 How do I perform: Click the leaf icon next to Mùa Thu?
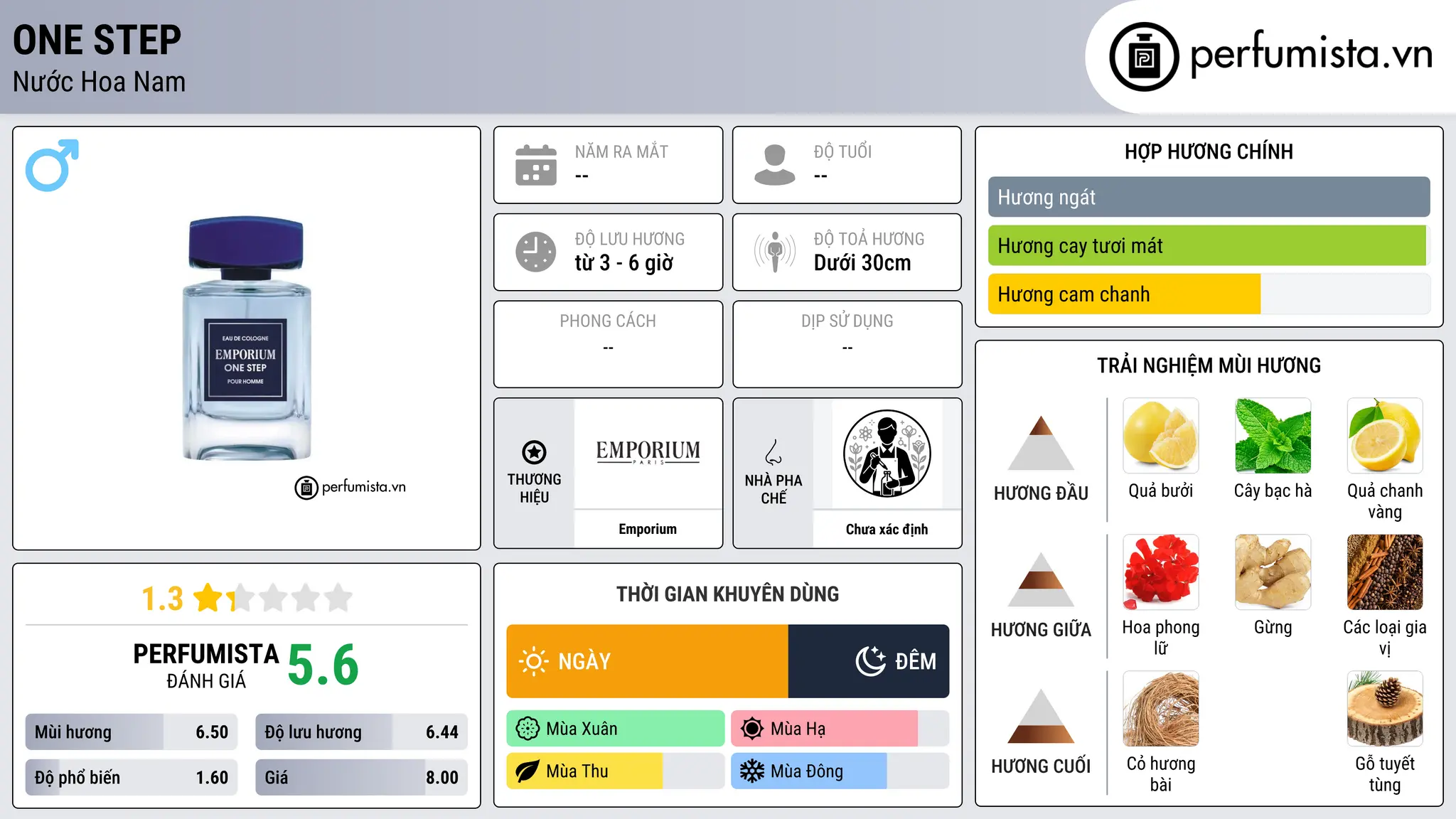coord(528,771)
